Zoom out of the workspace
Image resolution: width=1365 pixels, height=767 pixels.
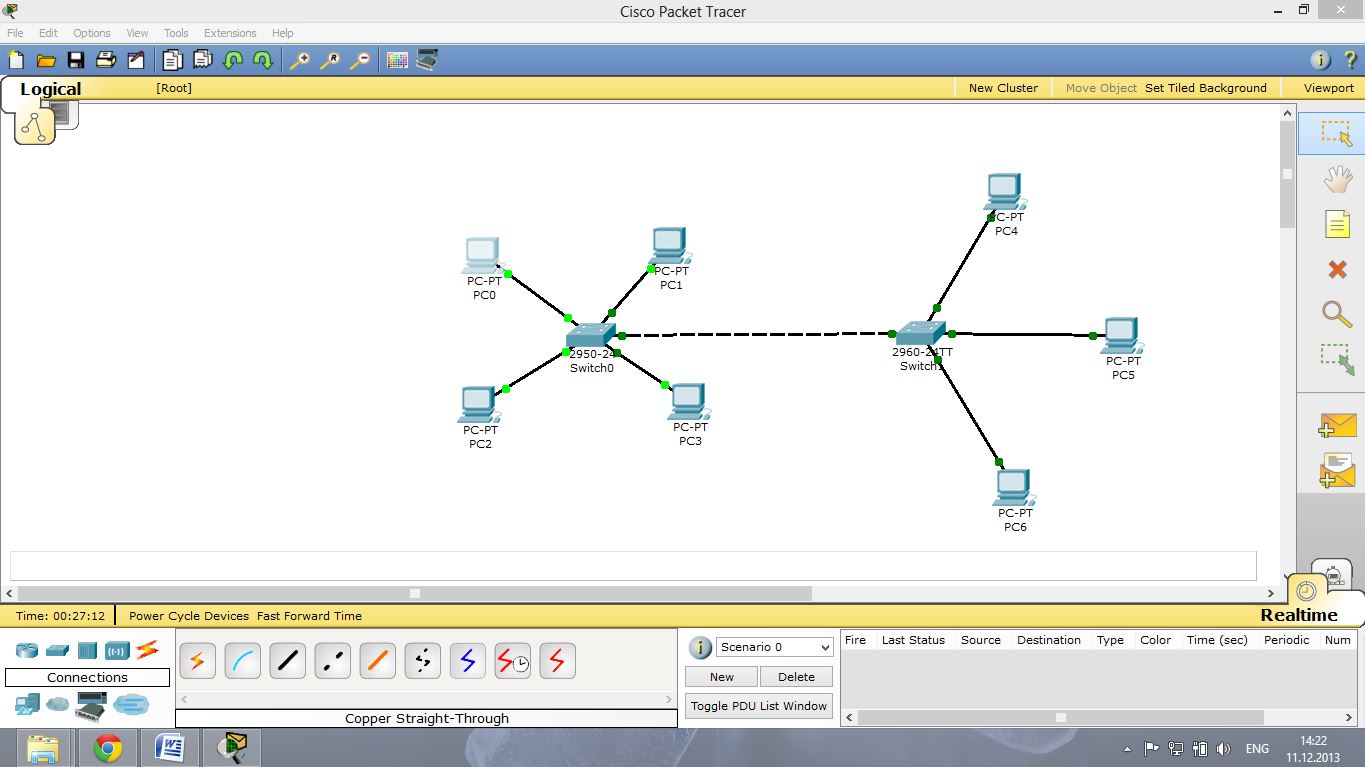tap(360, 60)
